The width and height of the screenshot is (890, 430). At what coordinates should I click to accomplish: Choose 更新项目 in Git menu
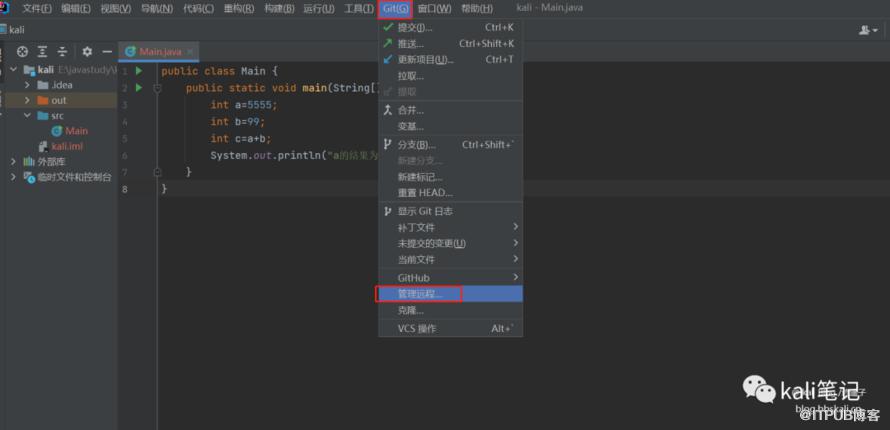(x=451, y=60)
